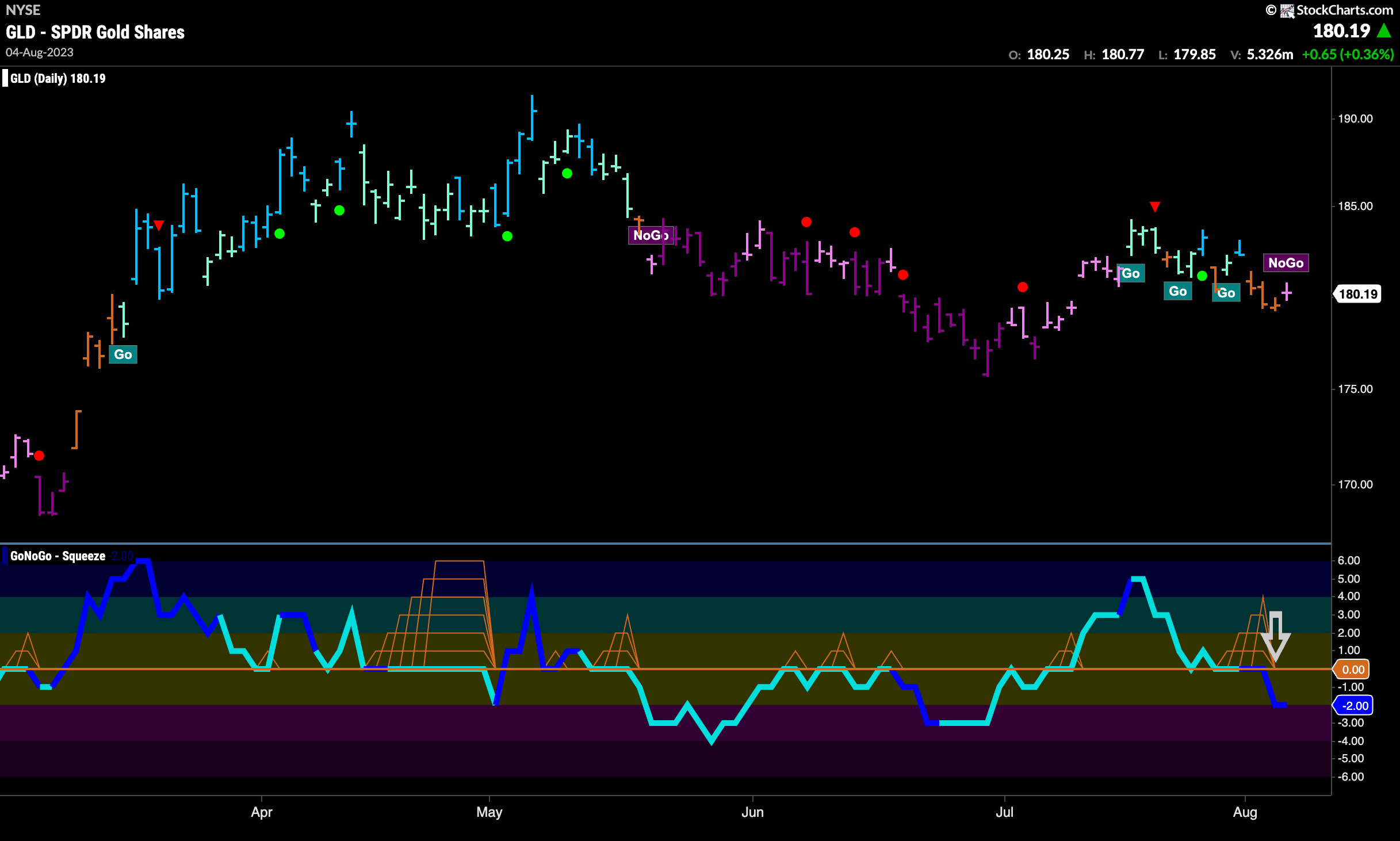This screenshot has height=841, width=1400.
Task: Click the StockCharts.com logo icon
Action: 1287,10
